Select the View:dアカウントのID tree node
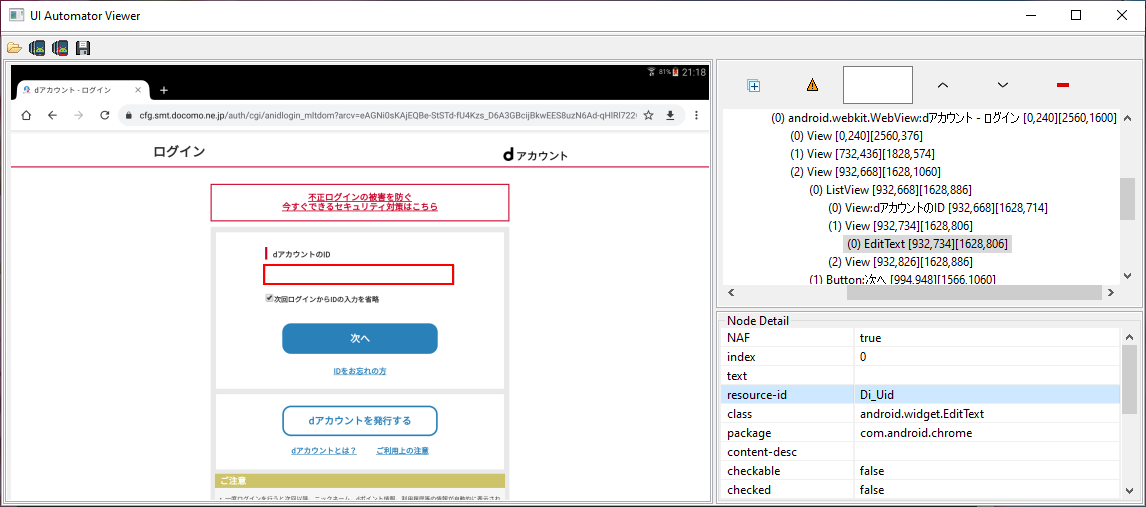Image resolution: width=1146 pixels, height=507 pixels. 938,208
